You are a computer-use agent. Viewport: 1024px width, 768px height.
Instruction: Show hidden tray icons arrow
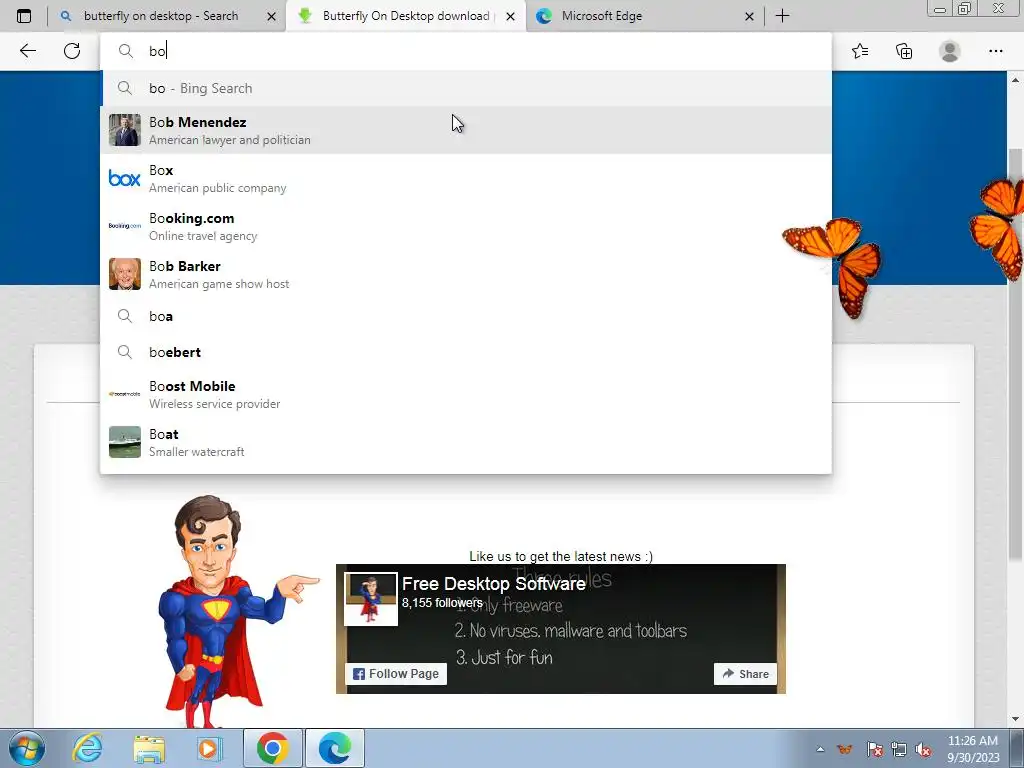point(820,749)
